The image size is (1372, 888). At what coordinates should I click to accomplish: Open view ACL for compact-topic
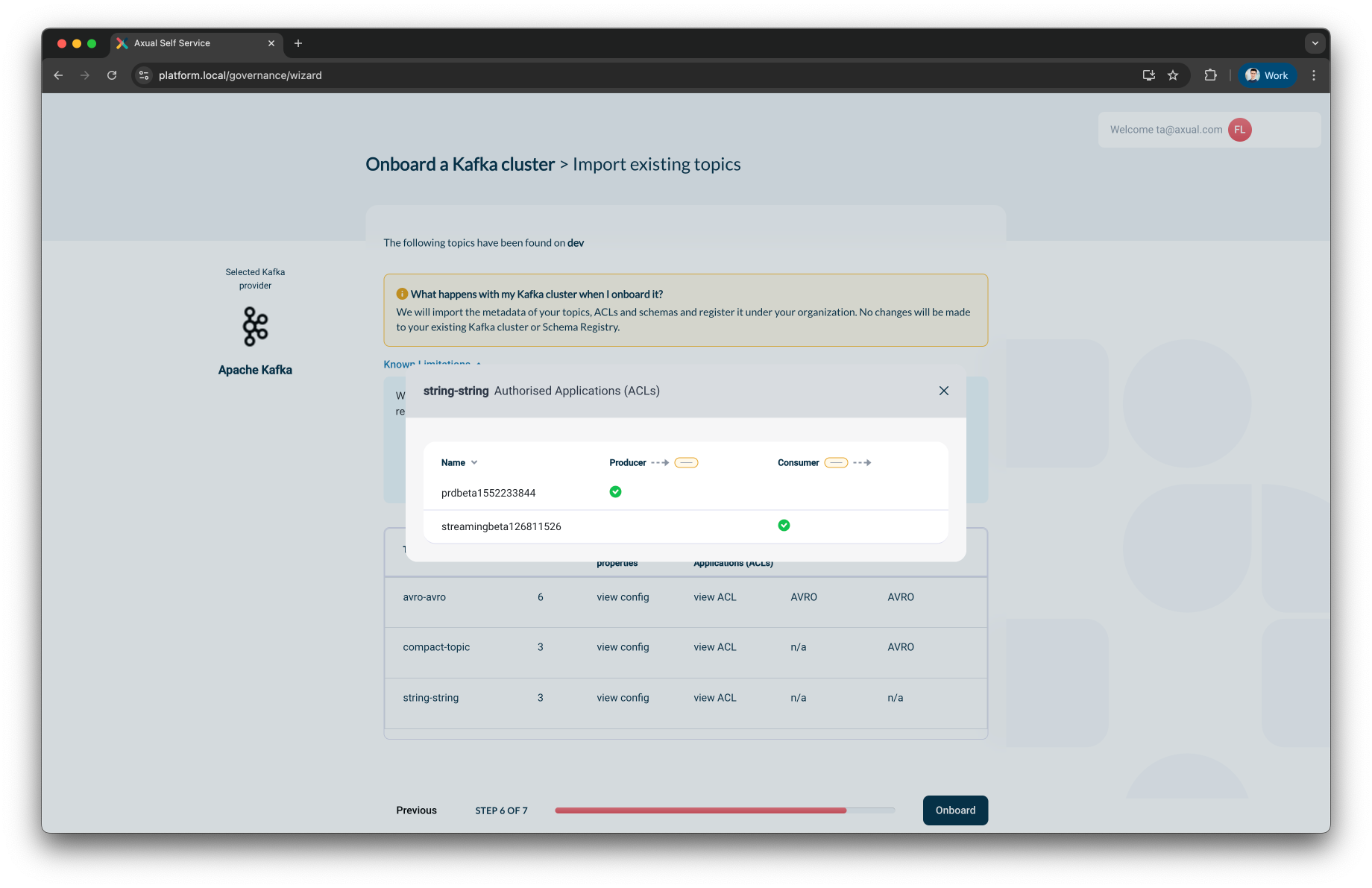point(714,647)
